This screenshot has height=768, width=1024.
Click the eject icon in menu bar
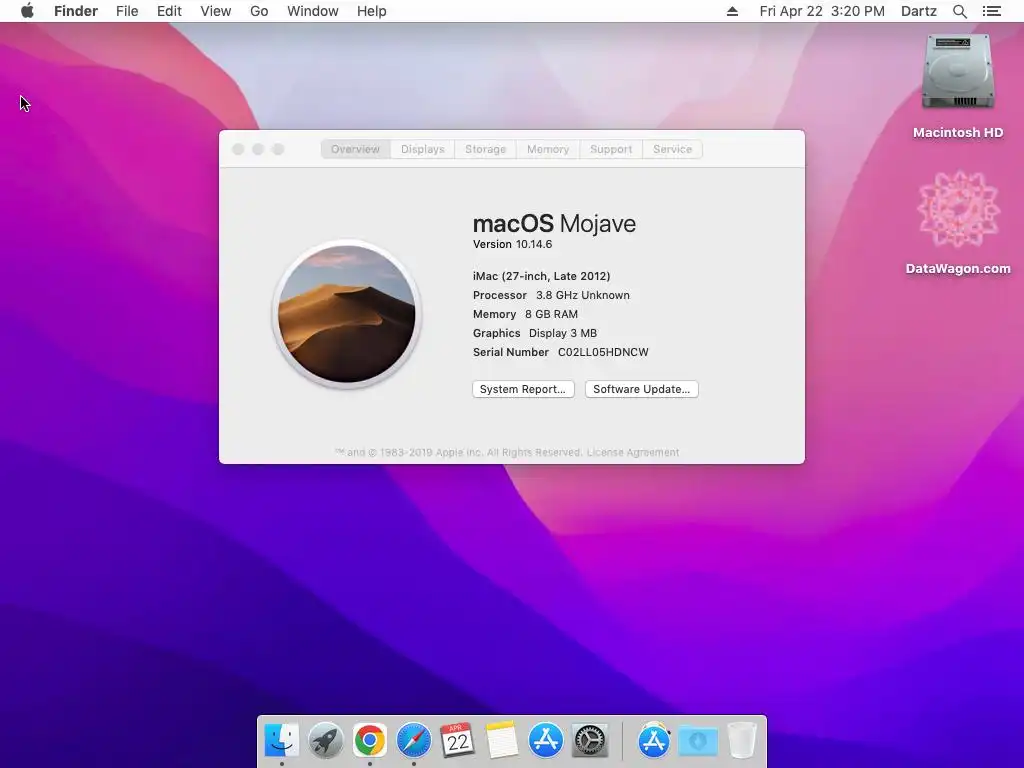[x=732, y=11]
